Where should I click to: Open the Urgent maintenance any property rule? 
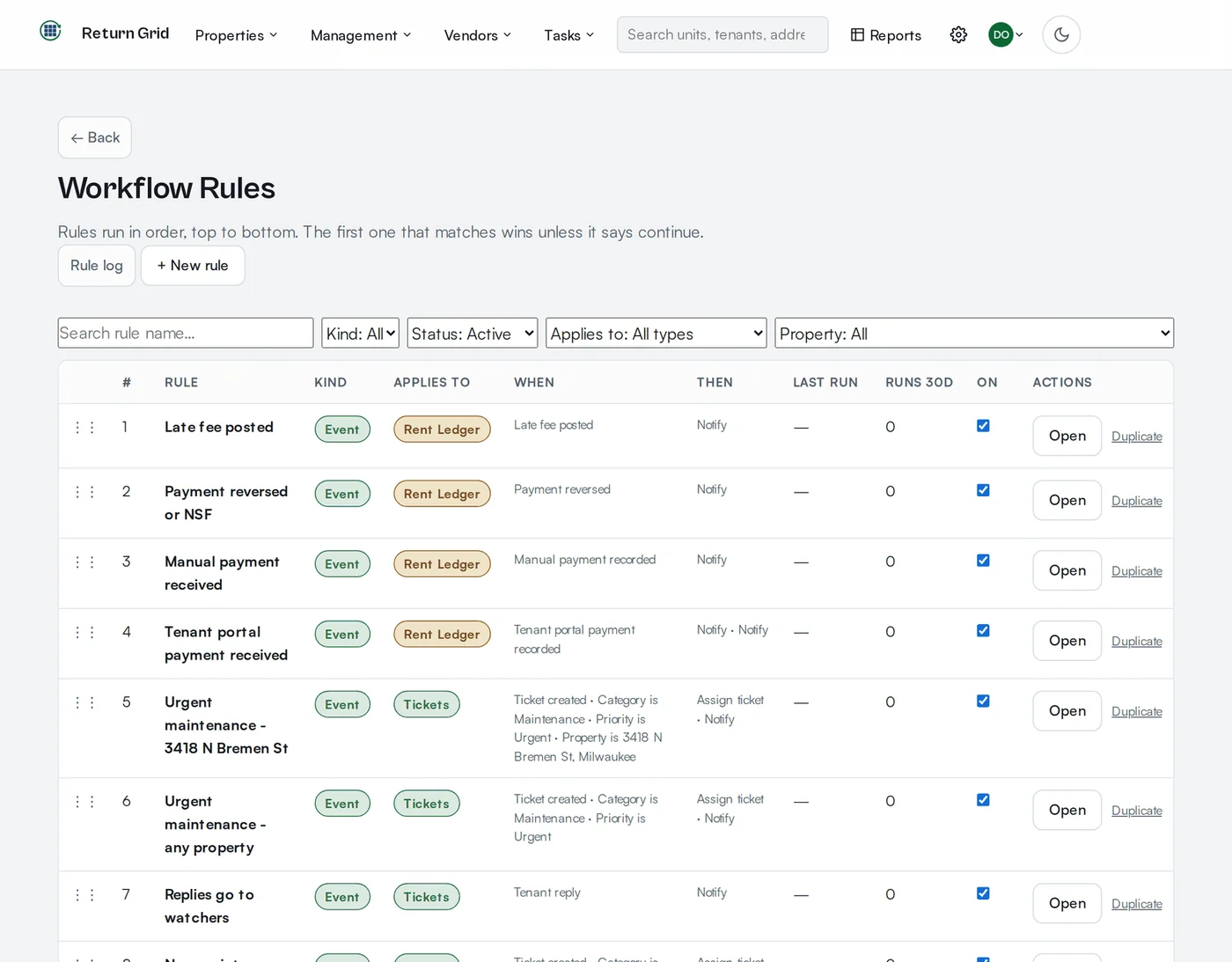[1067, 811]
